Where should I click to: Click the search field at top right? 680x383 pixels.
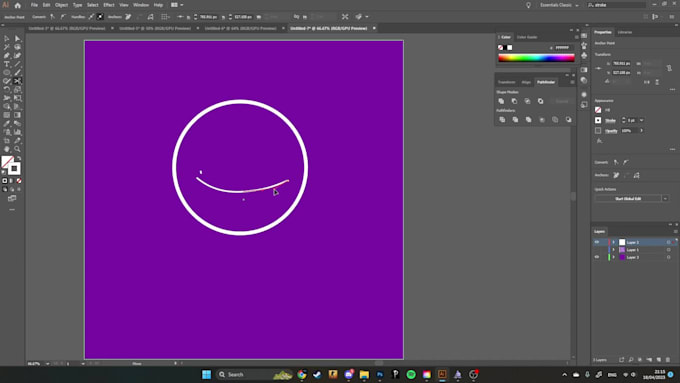pos(616,5)
